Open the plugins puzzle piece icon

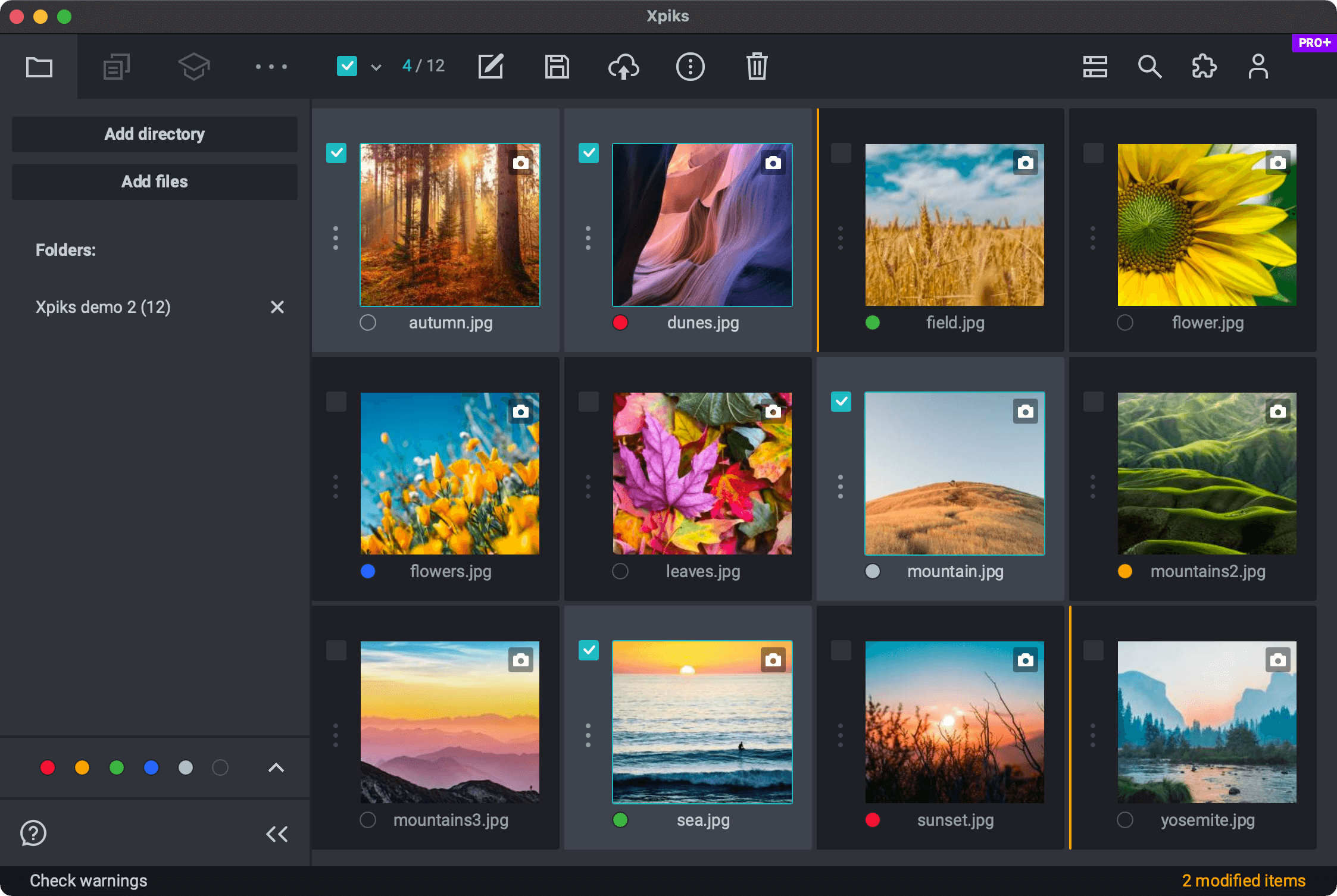pos(1204,67)
